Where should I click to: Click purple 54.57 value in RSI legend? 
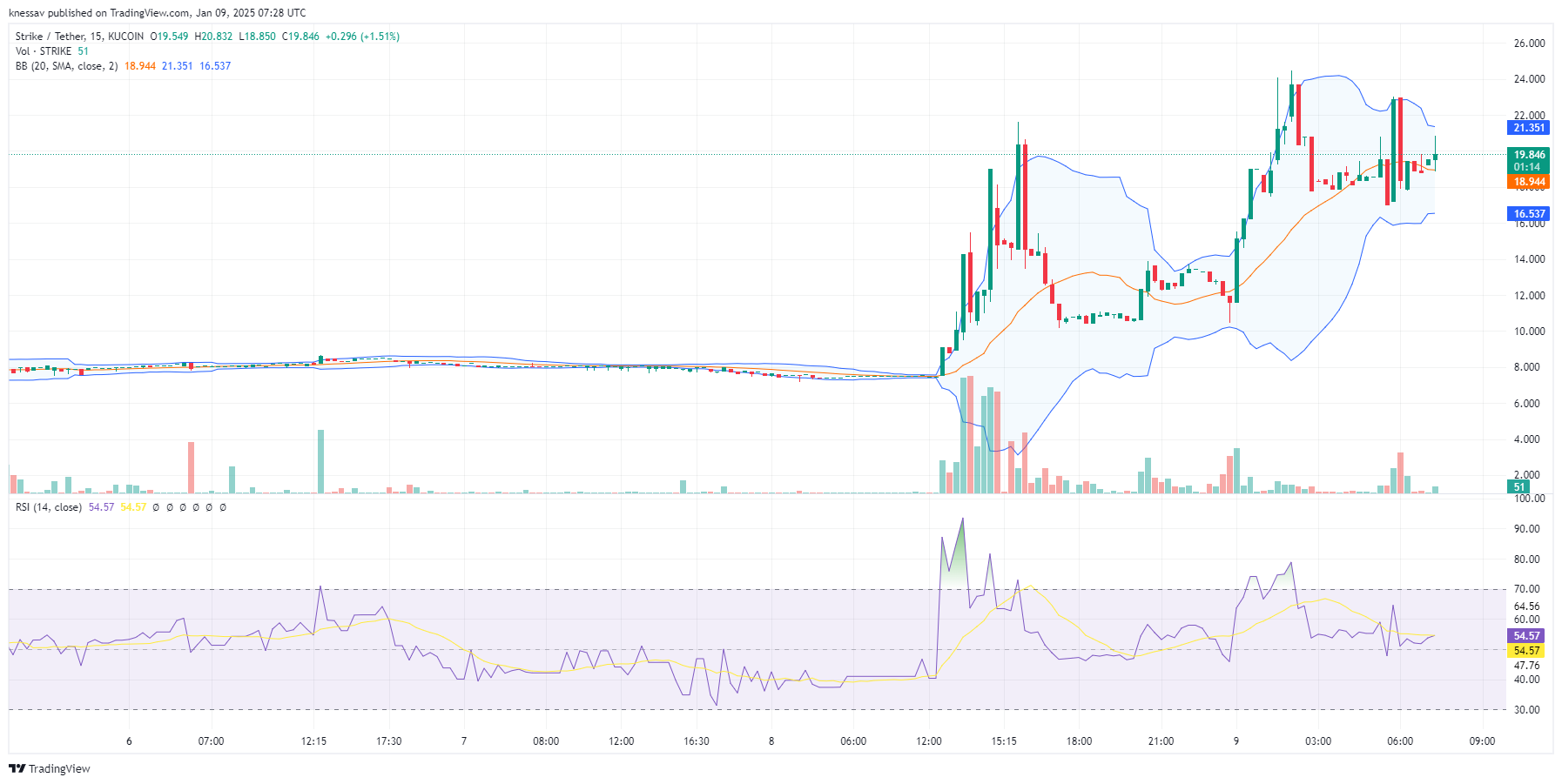(101, 507)
